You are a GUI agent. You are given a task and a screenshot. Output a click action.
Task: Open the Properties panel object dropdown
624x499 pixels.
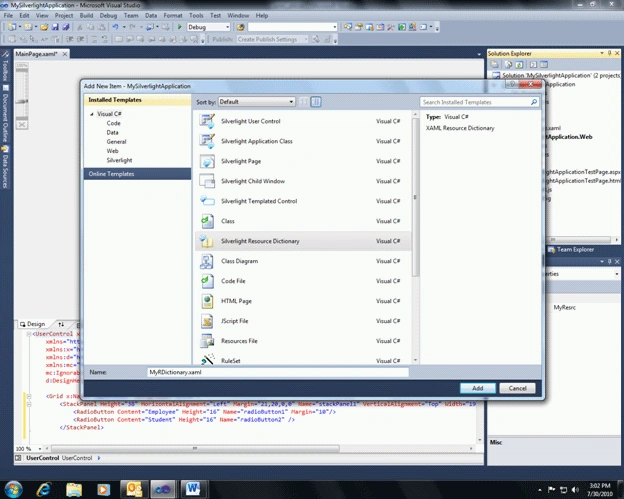(x=616, y=274)
